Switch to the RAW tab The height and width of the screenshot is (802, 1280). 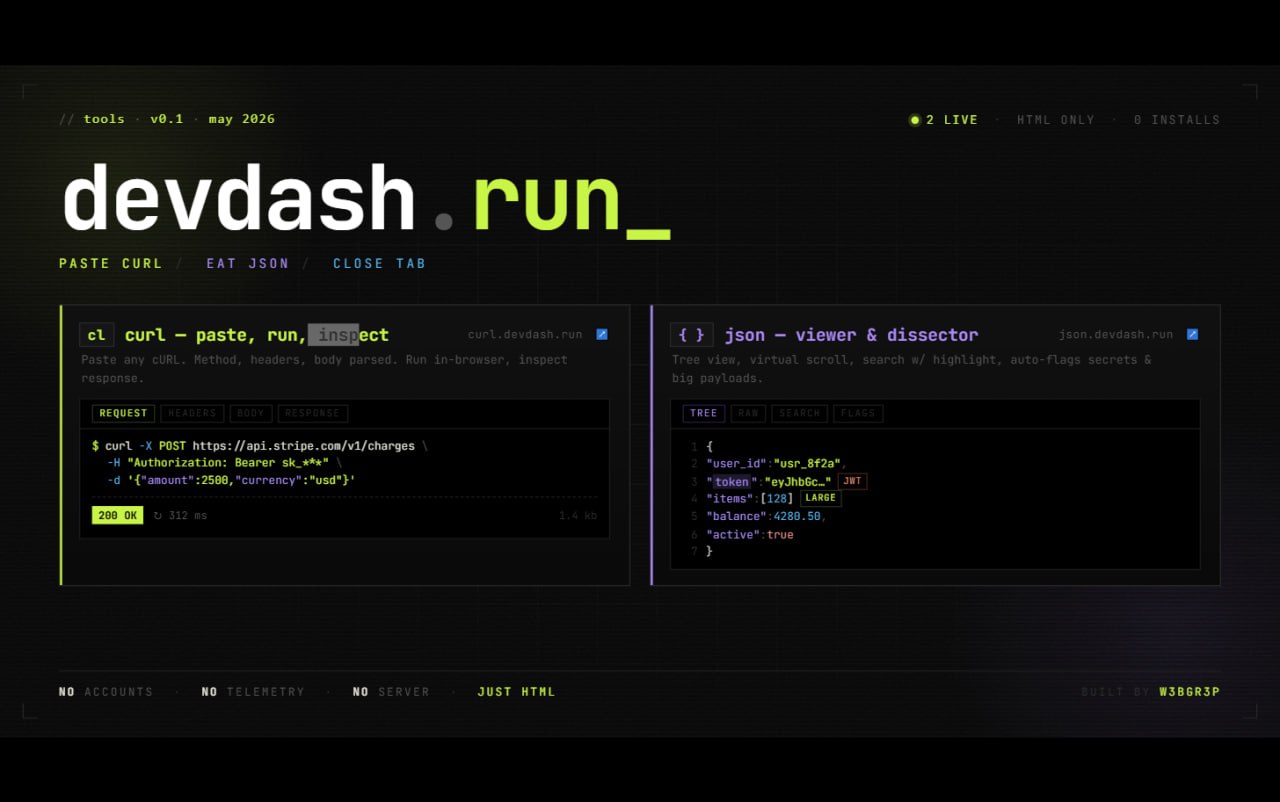pos(748,413)
